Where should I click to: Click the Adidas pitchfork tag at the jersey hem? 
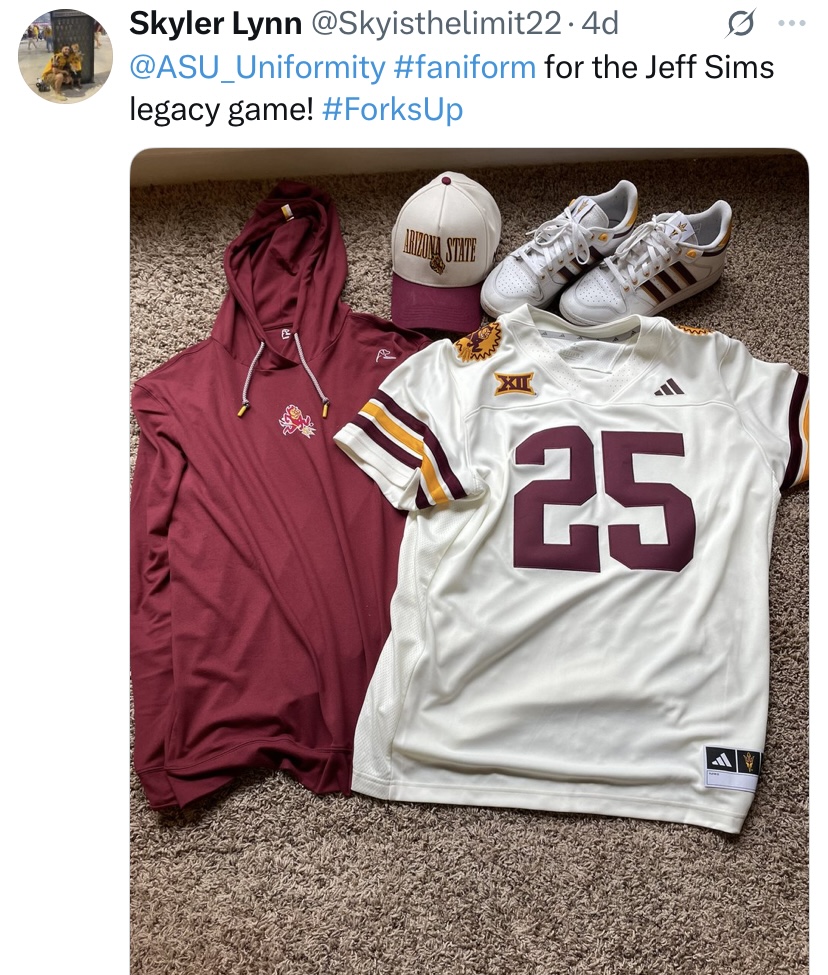click(732, 765)
